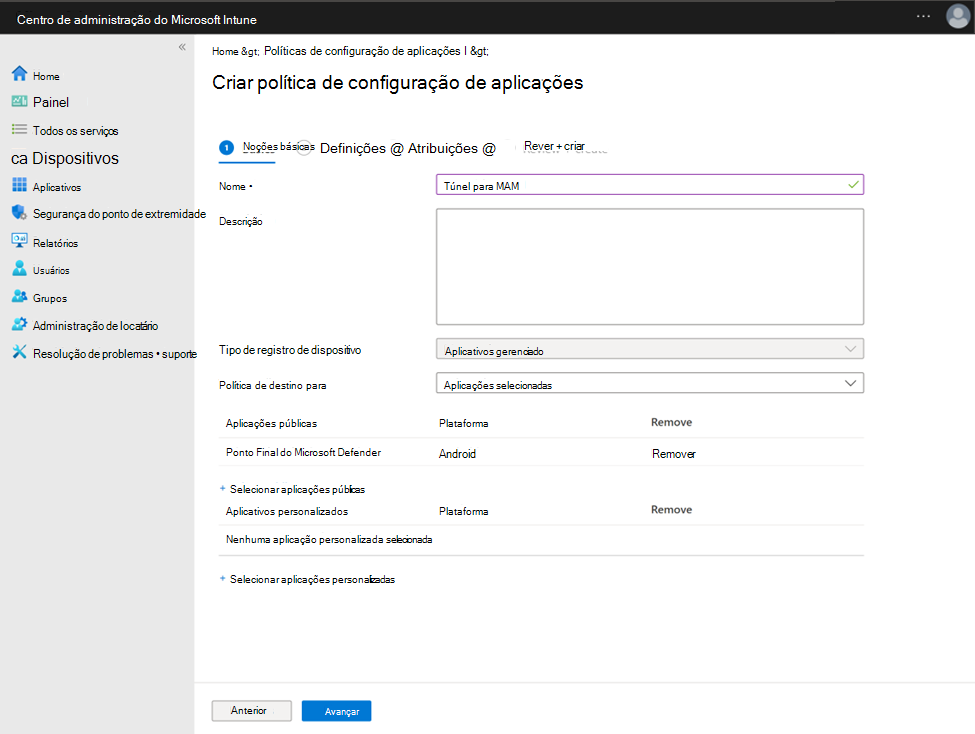Switch to the Rever + criar tab
The width and height of the screenshot is (975, 734).
[554, 146]
